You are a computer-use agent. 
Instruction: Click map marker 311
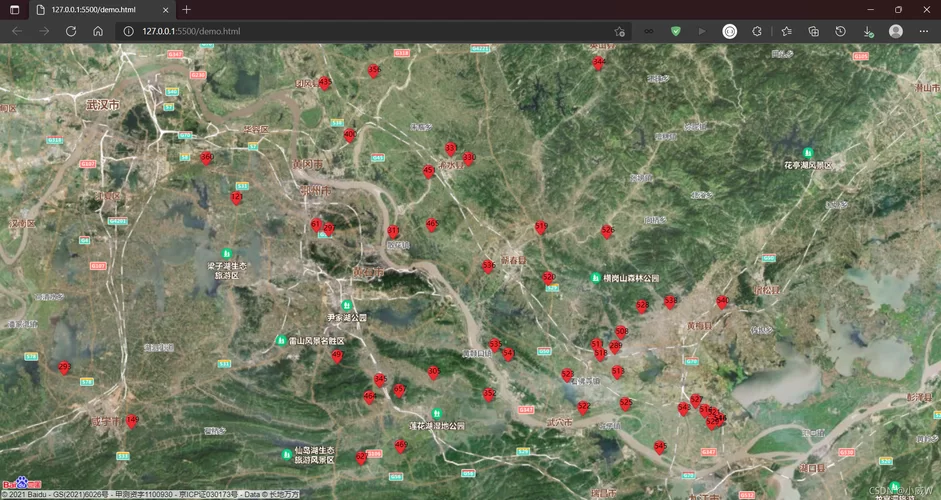[x=393, y=231]
